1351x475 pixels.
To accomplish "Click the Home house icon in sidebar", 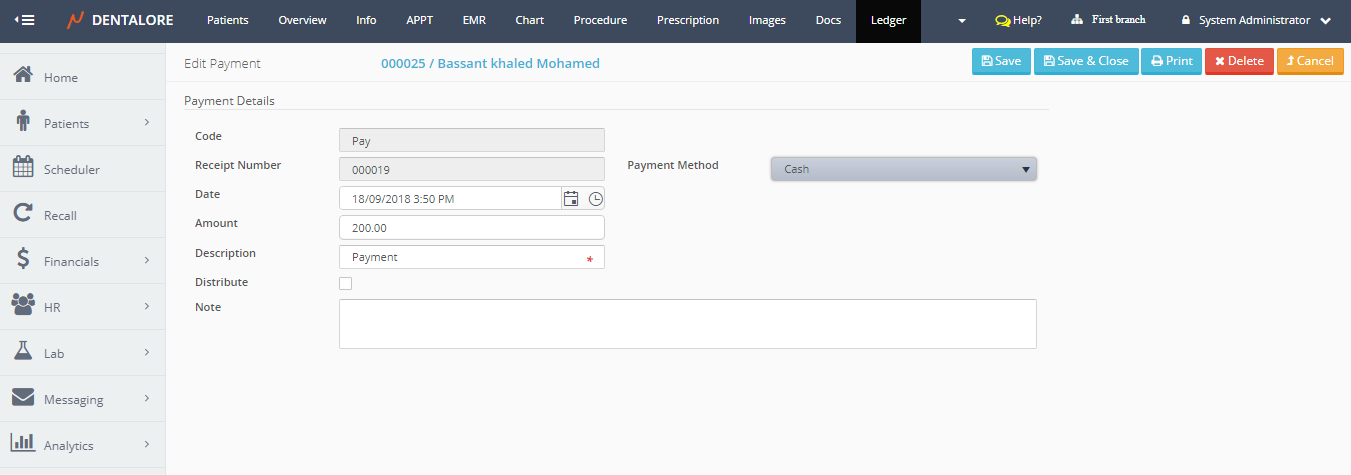I will coord(23,76).
